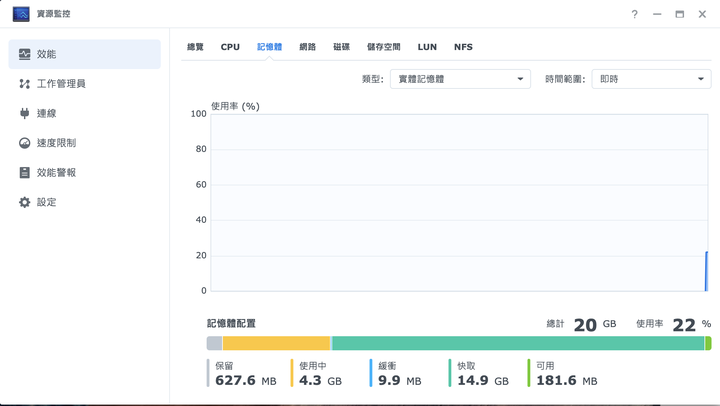Click the 連線 plug icon
This screenshot has width=720, height=406.
click(25, 113)
